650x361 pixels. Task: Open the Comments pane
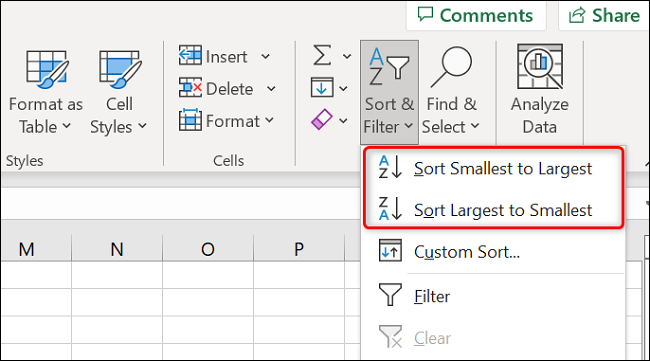coord(475,15)
